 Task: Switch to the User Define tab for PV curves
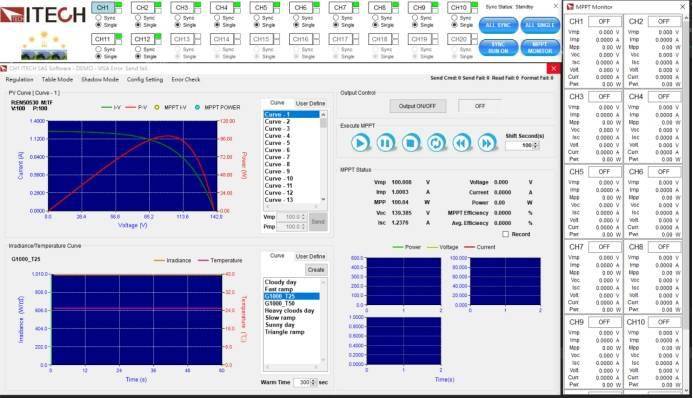[310, 103]
